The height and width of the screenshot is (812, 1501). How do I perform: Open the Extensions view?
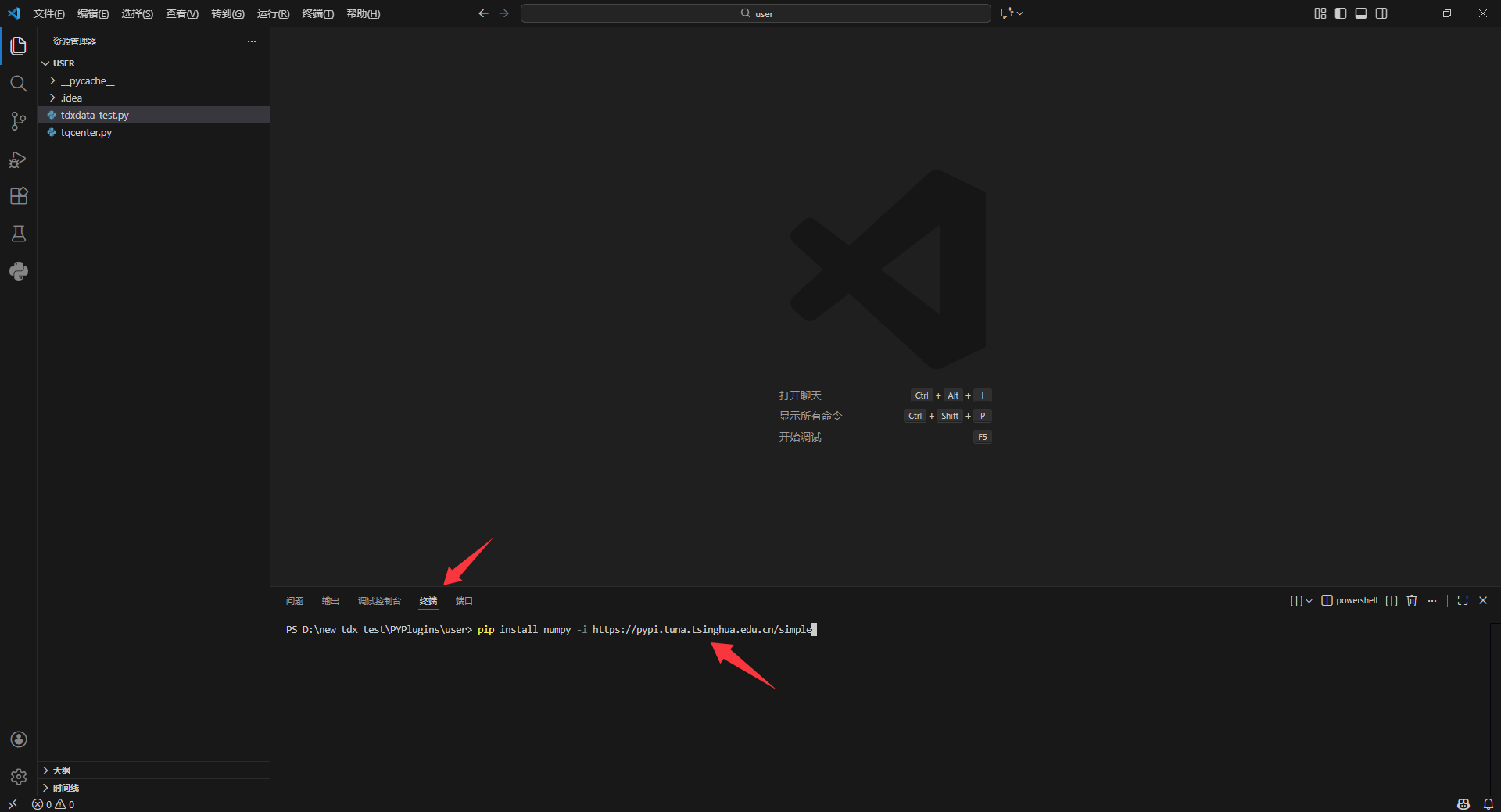pos(19,196)
